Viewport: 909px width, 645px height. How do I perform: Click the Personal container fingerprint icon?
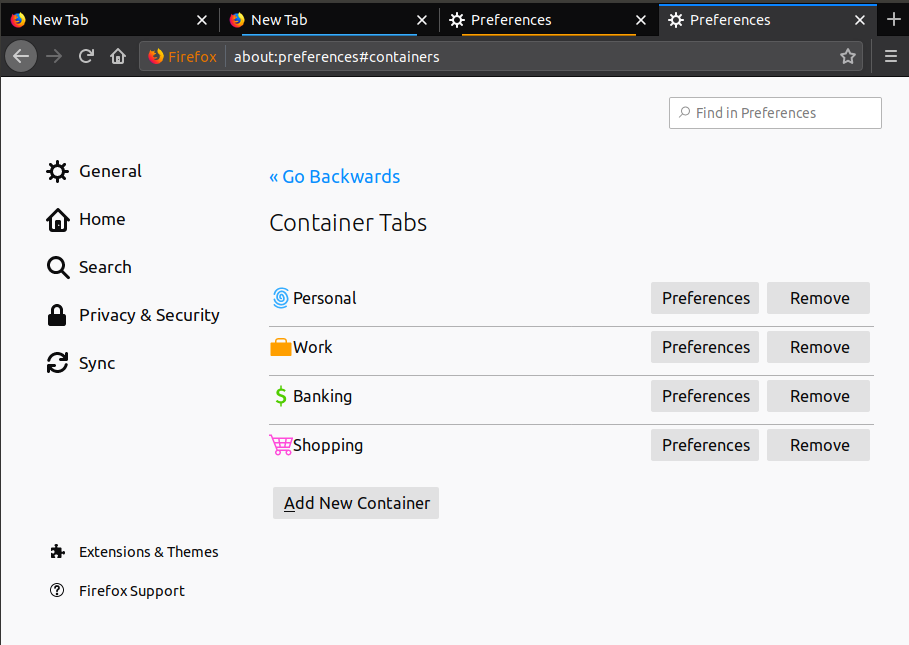point(279,297)
